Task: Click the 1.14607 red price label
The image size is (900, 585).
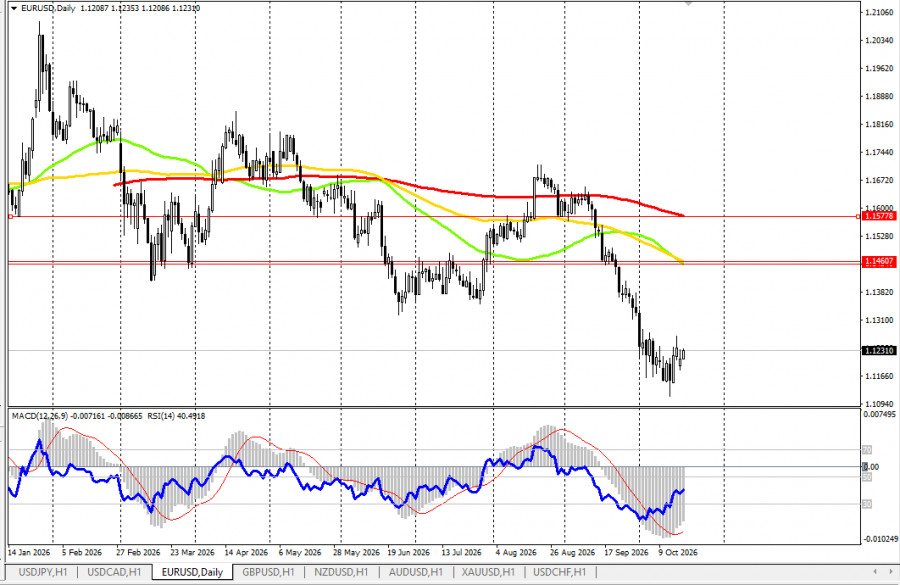Action: tap(879, 261)
